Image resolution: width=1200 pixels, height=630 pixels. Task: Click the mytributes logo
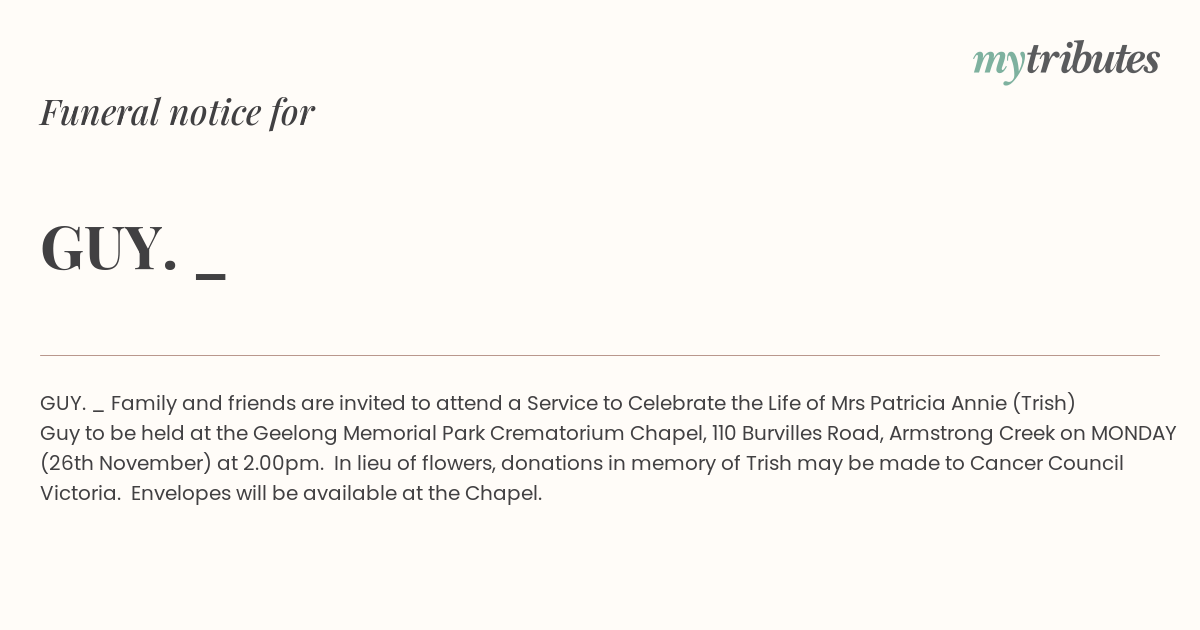click(x=1066, y=61)
